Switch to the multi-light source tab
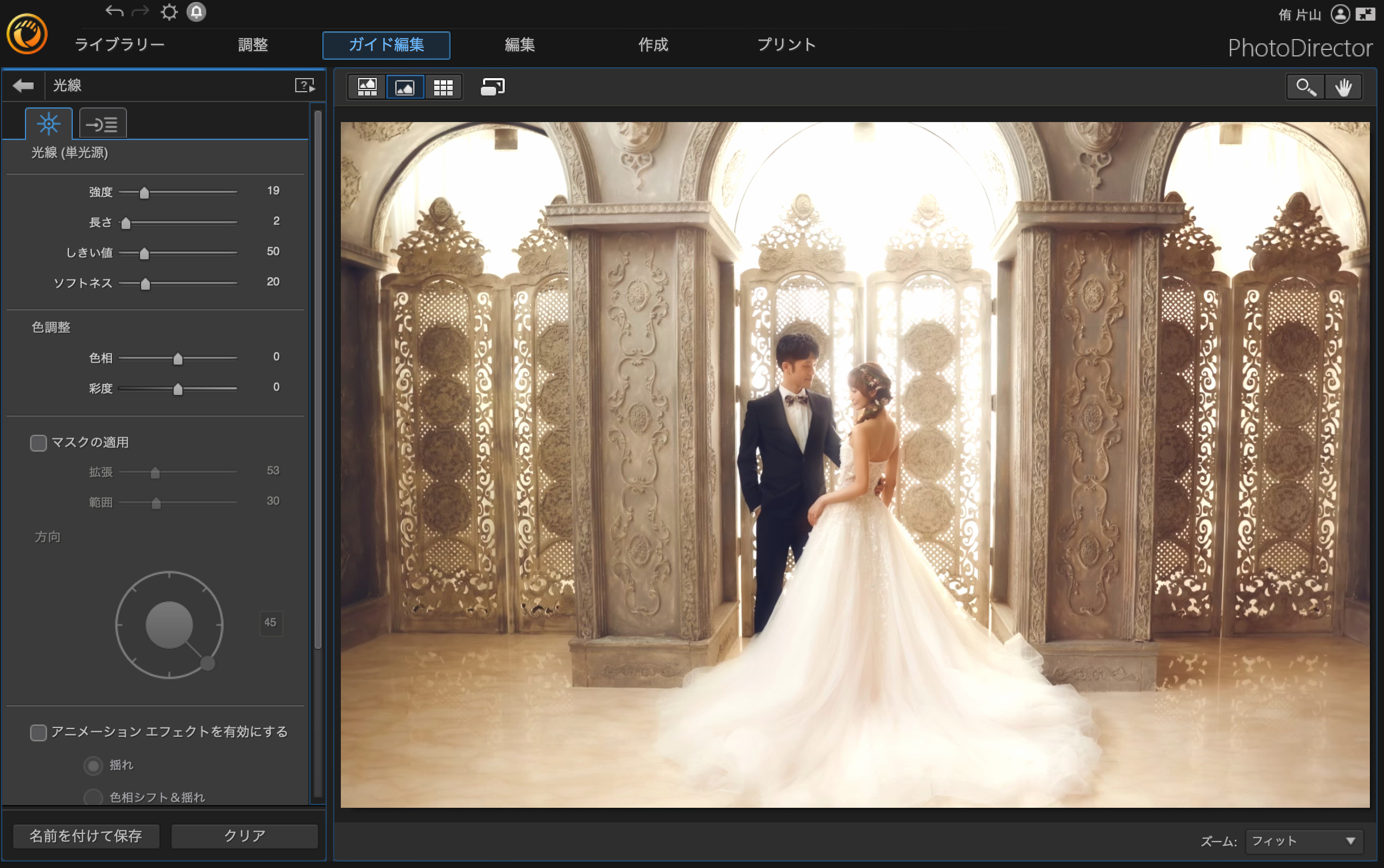The height and width of the screenshot is (868, 1384). tap(103, 124)
